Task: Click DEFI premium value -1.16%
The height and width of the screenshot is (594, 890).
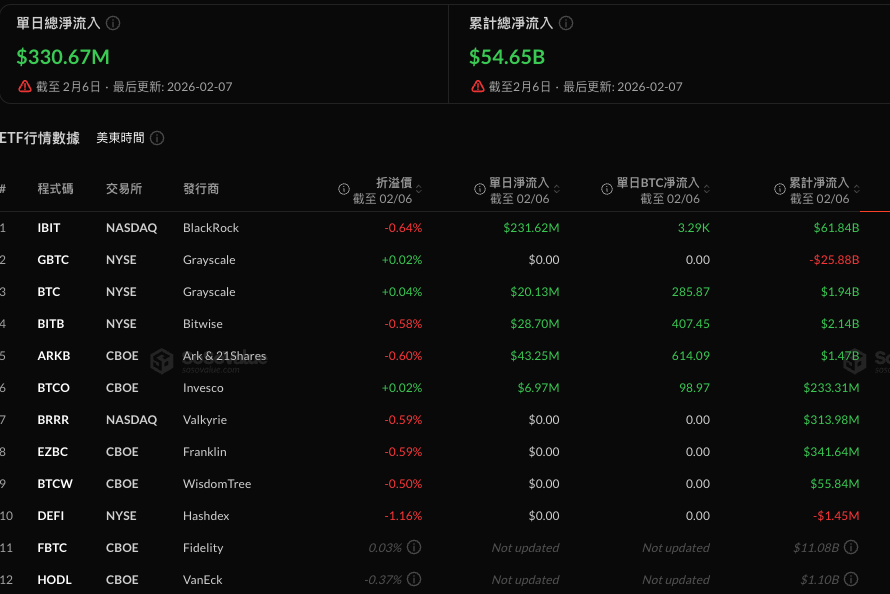Action: (403, 516)
